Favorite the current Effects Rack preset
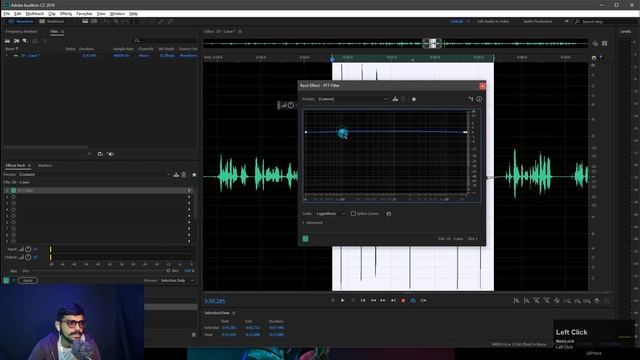The height and width of the screenshot is (360, 640). coord(194,175)
